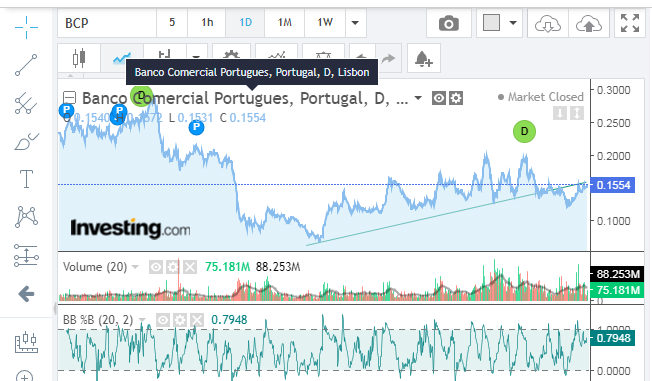Select the XABCD pattern tool

(x=26, y=217)
